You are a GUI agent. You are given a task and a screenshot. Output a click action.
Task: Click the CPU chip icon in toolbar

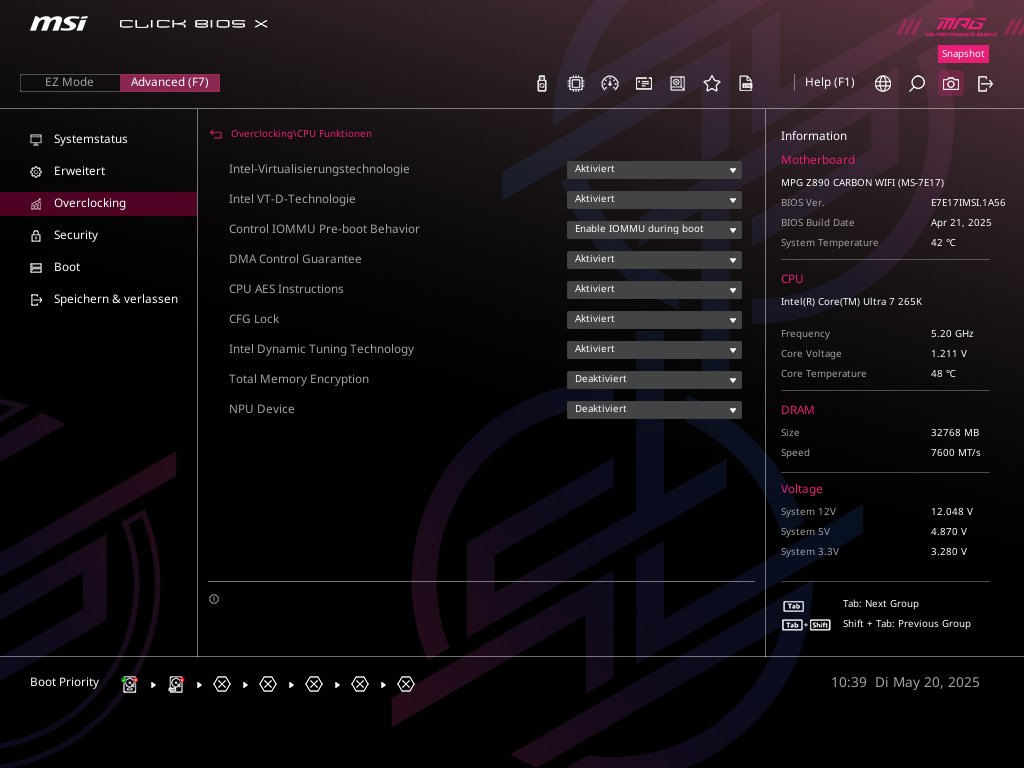click(575, 84)
